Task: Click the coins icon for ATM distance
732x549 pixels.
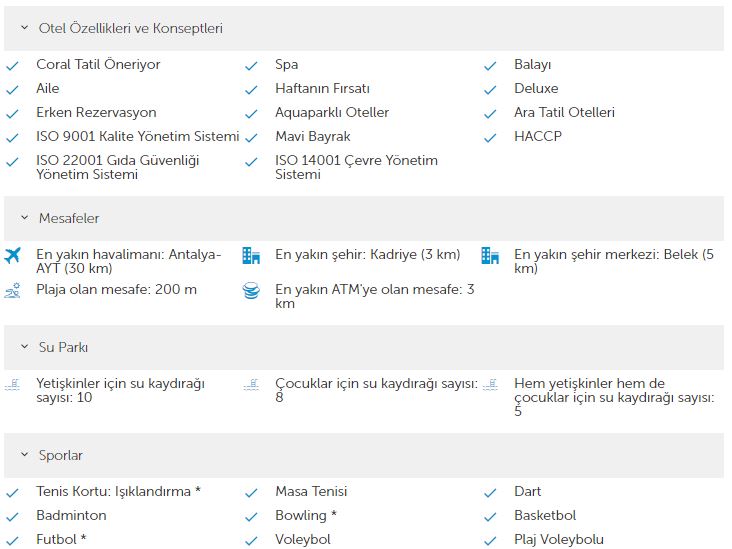Action: pyautogui.click(x=251, y=290)
